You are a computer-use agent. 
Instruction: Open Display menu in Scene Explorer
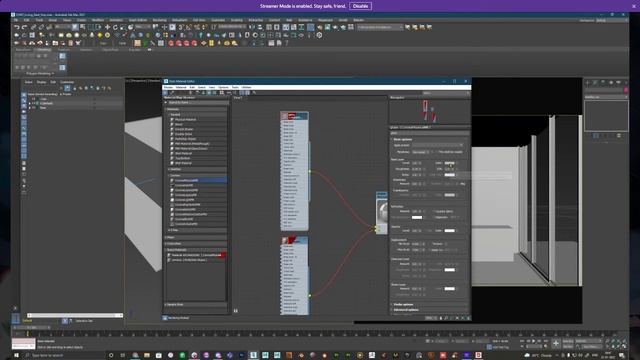click(41, 82)
